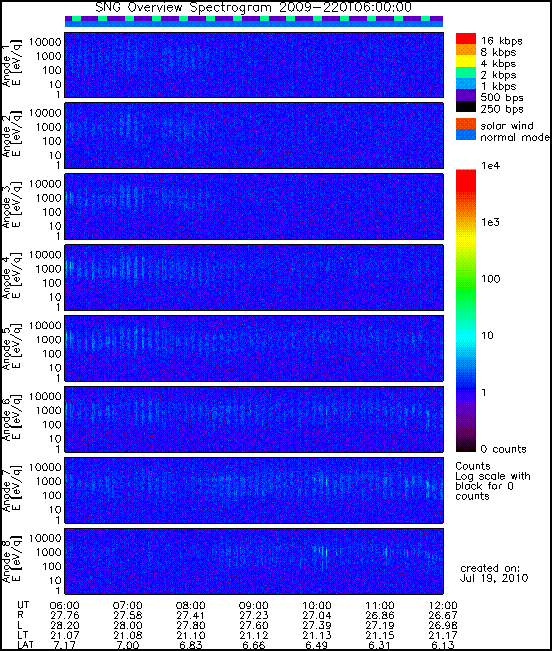This screenshot has height=651, width=552.
Task: Pick the yellow 4 kbps legend swatch
Action: [x=466, y=61]
